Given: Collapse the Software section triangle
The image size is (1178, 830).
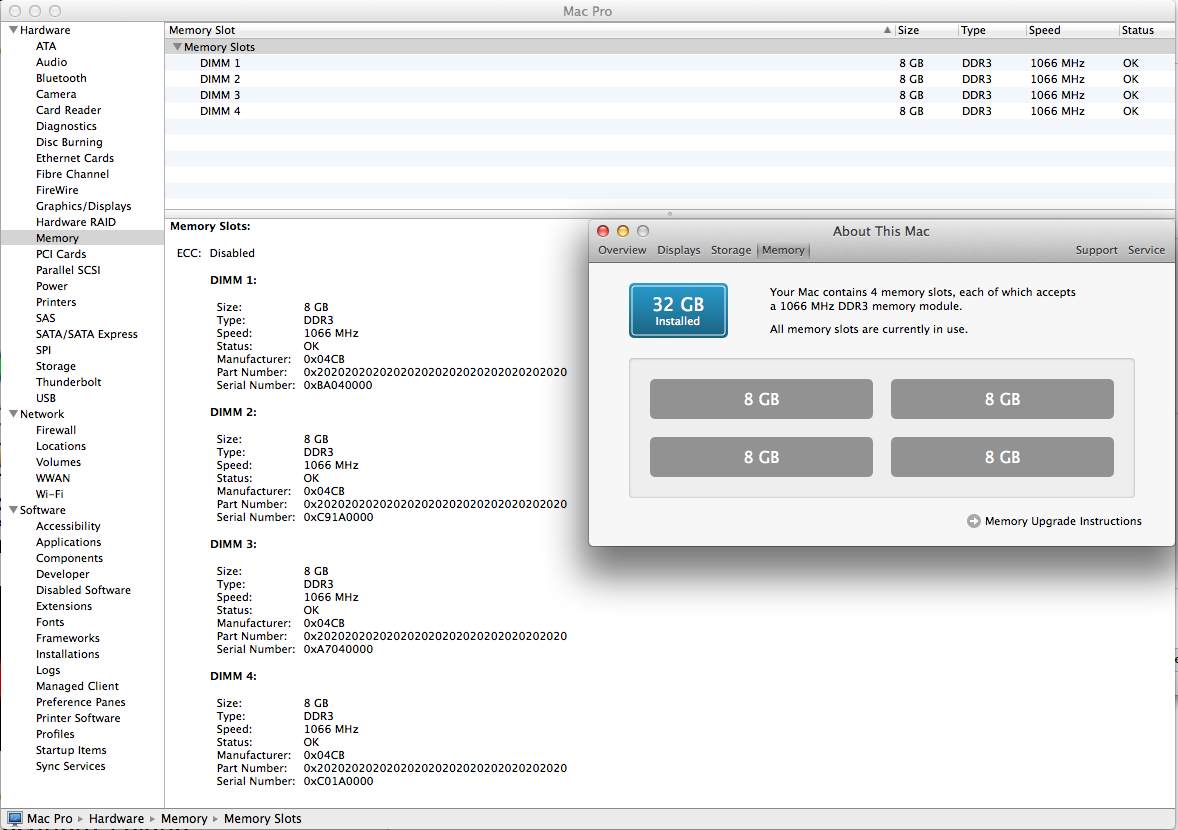Looking at the screenshot, I should pyautogui.click(x=13, y=510).
